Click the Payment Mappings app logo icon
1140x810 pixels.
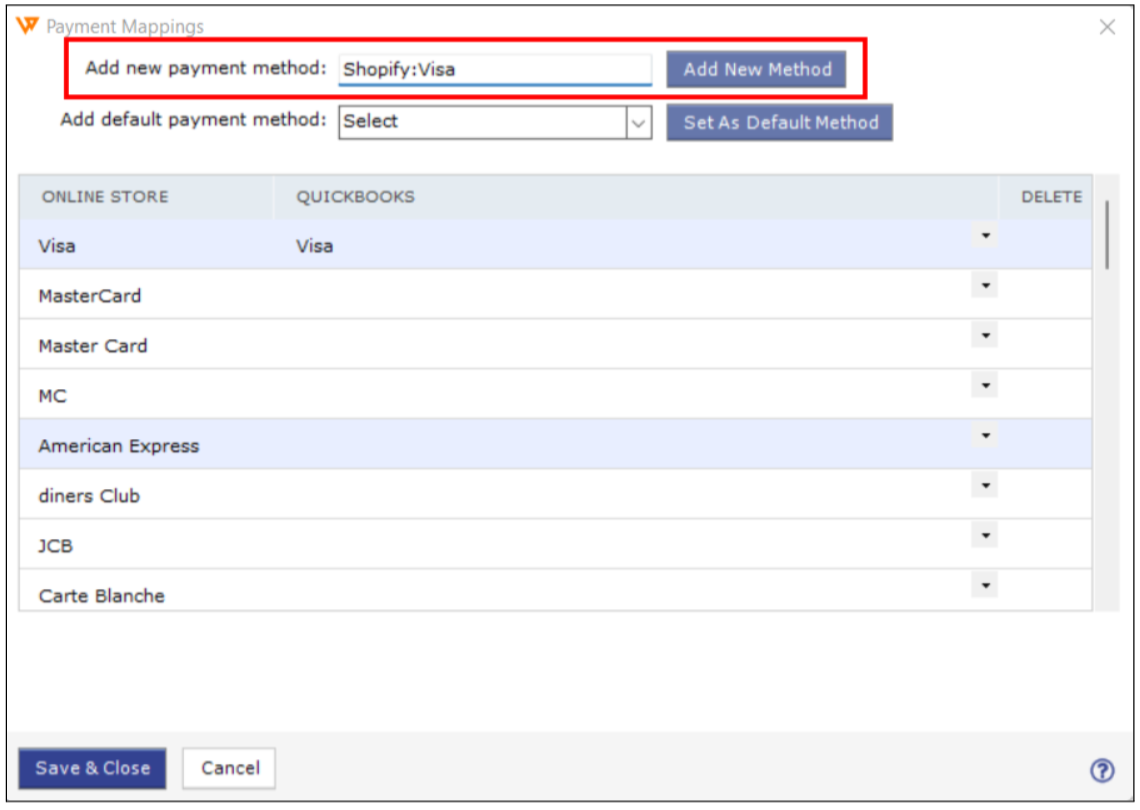click(x=27, y=25)
